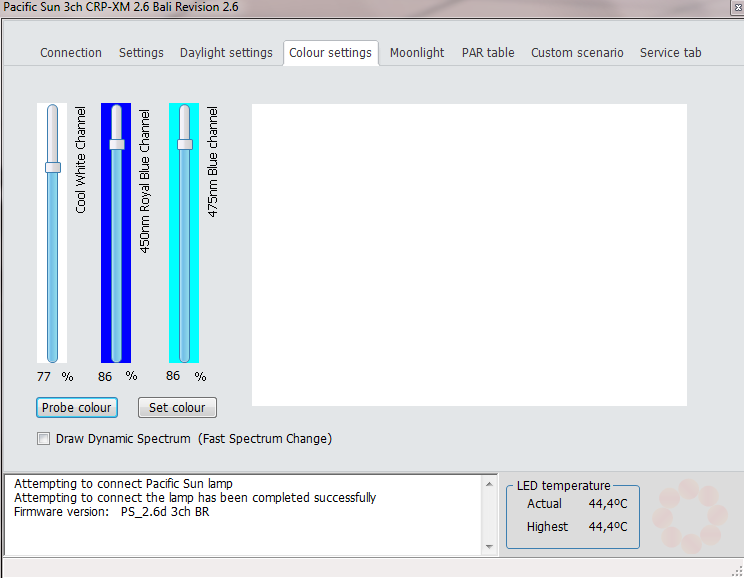This screenshot has height=578, width=744.
Task: Click the circular busy indicator icon
Action: click(689, 515)
